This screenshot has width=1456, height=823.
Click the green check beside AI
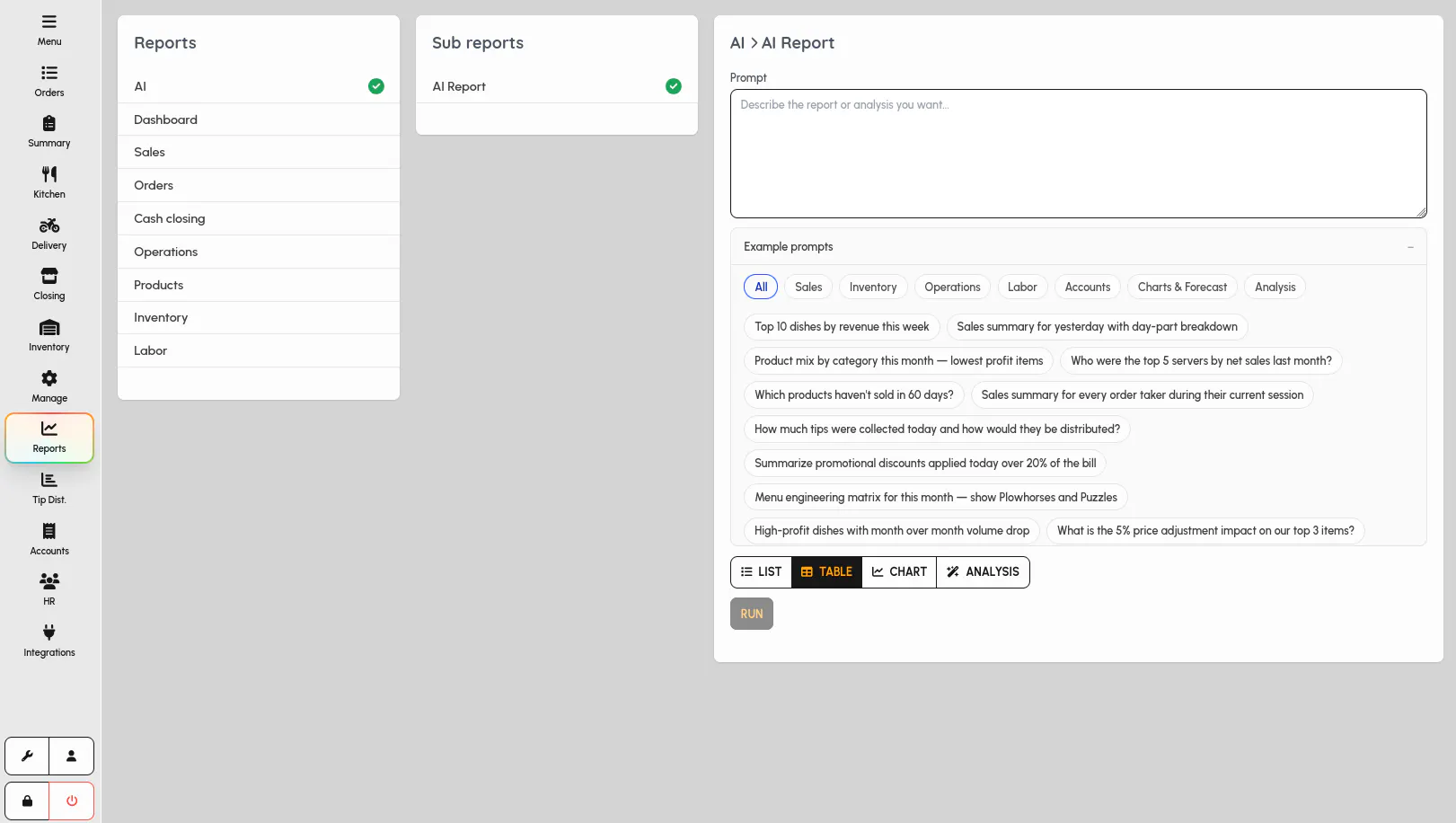pyautogui.click(x=376, y=86)
